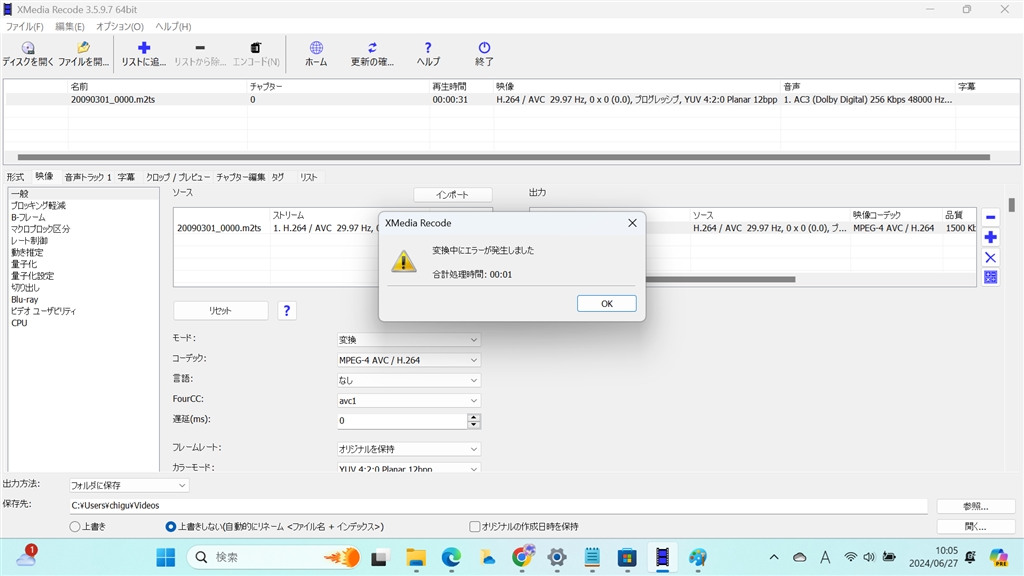Expand FourCC dropdown avc1
The image size is (1024, 576).
pos(409,401)
